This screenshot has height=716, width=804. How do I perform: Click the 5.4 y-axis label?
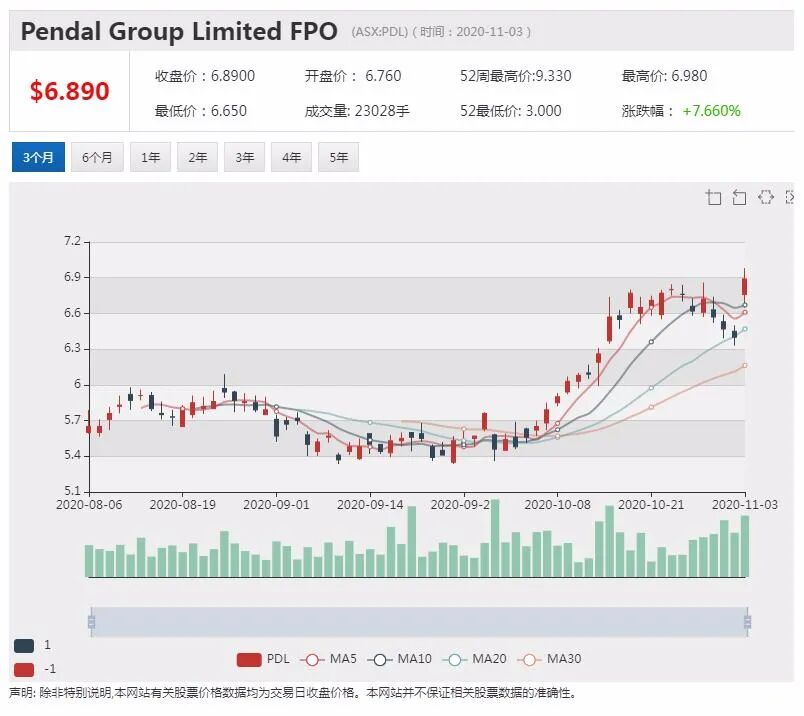[73, 455]
